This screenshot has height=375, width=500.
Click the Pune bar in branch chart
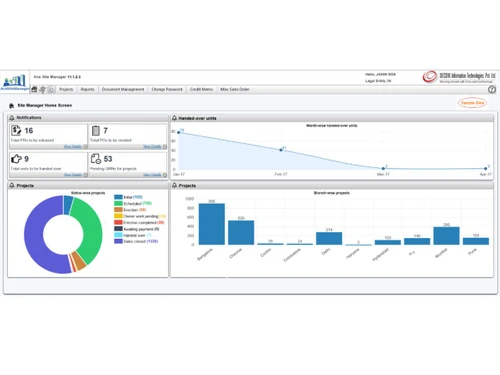(476, 241)
